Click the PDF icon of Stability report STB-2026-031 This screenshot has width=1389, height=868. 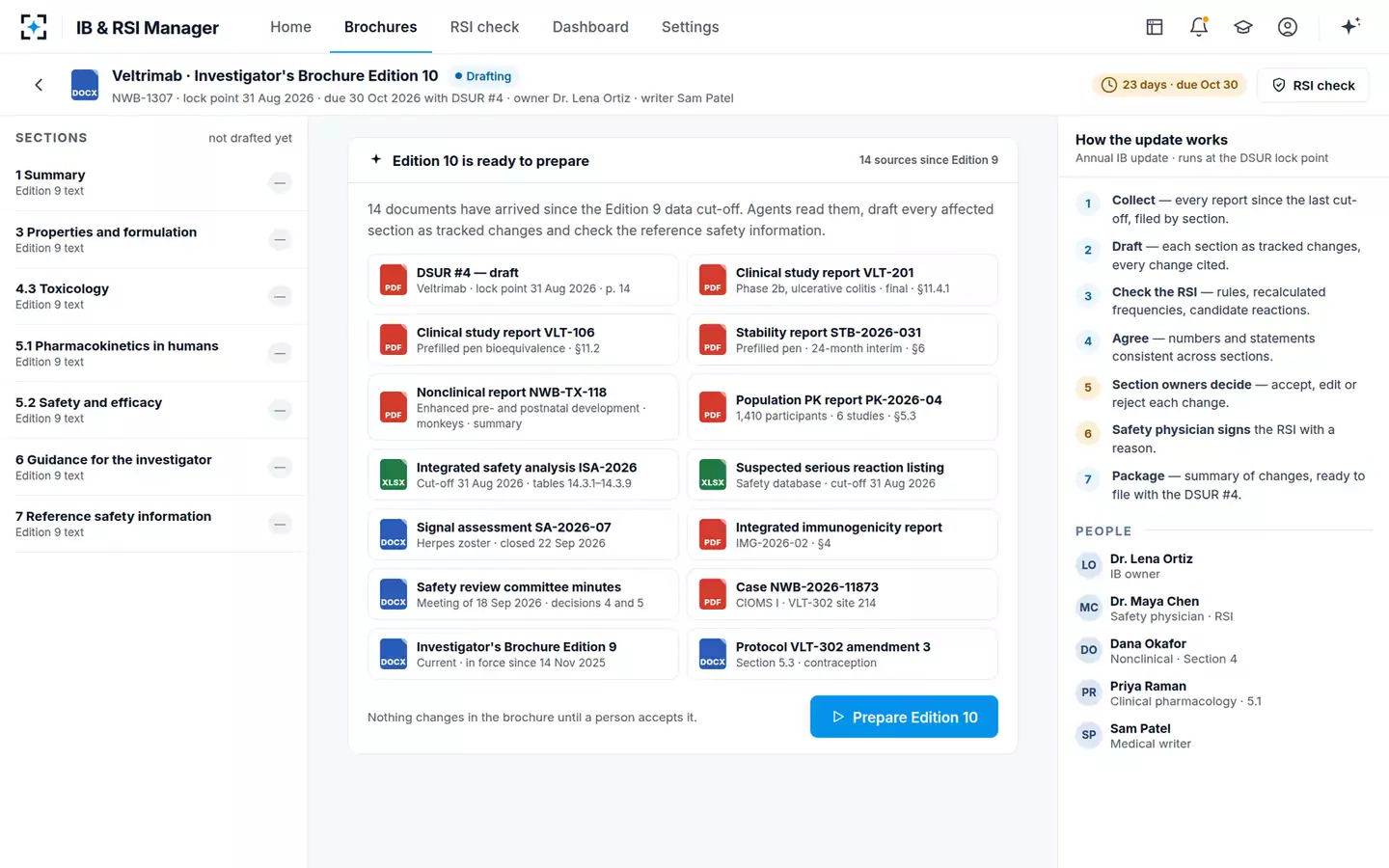point(713,339)
